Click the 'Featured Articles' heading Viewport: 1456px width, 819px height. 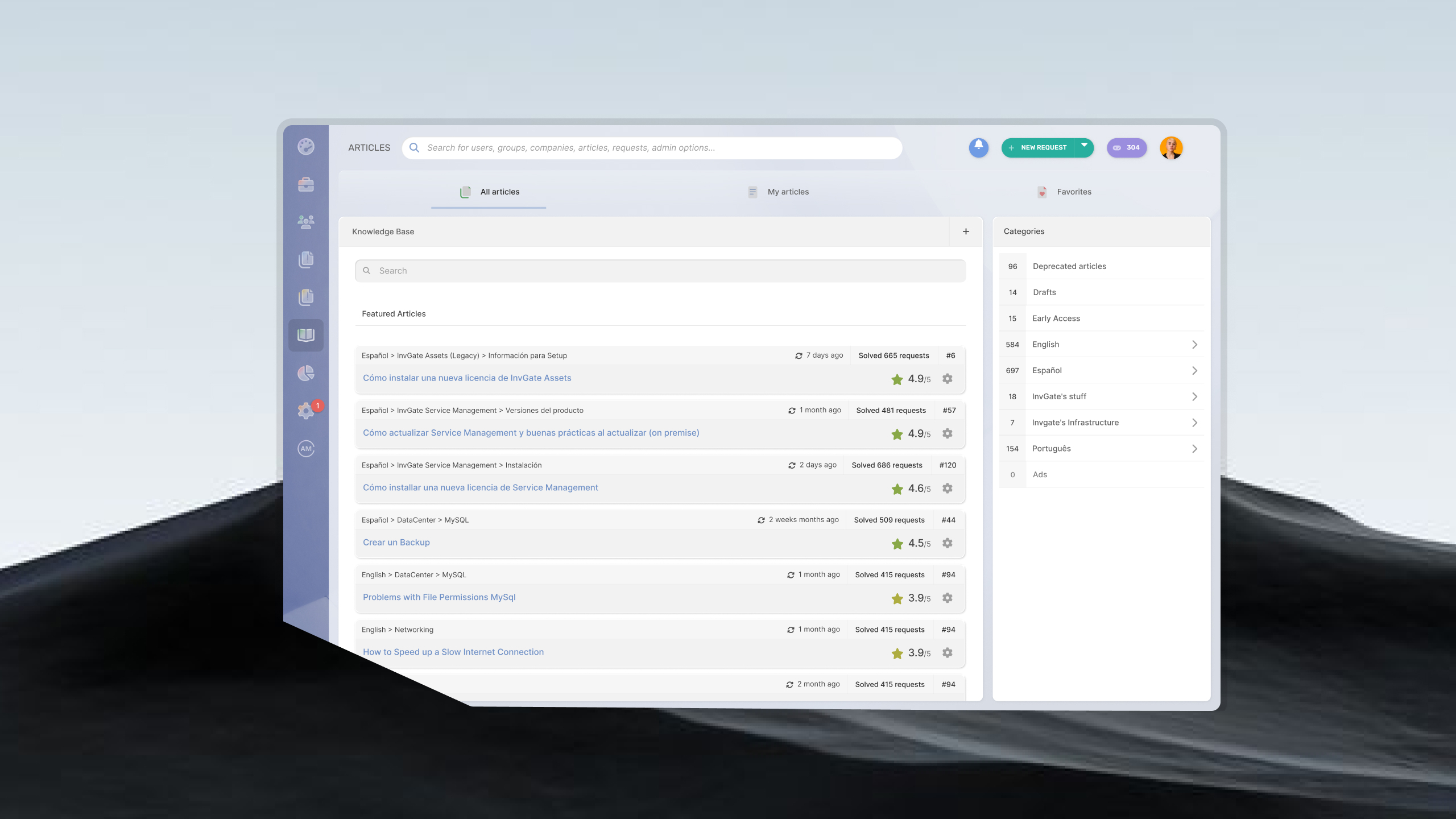point(394,314)
